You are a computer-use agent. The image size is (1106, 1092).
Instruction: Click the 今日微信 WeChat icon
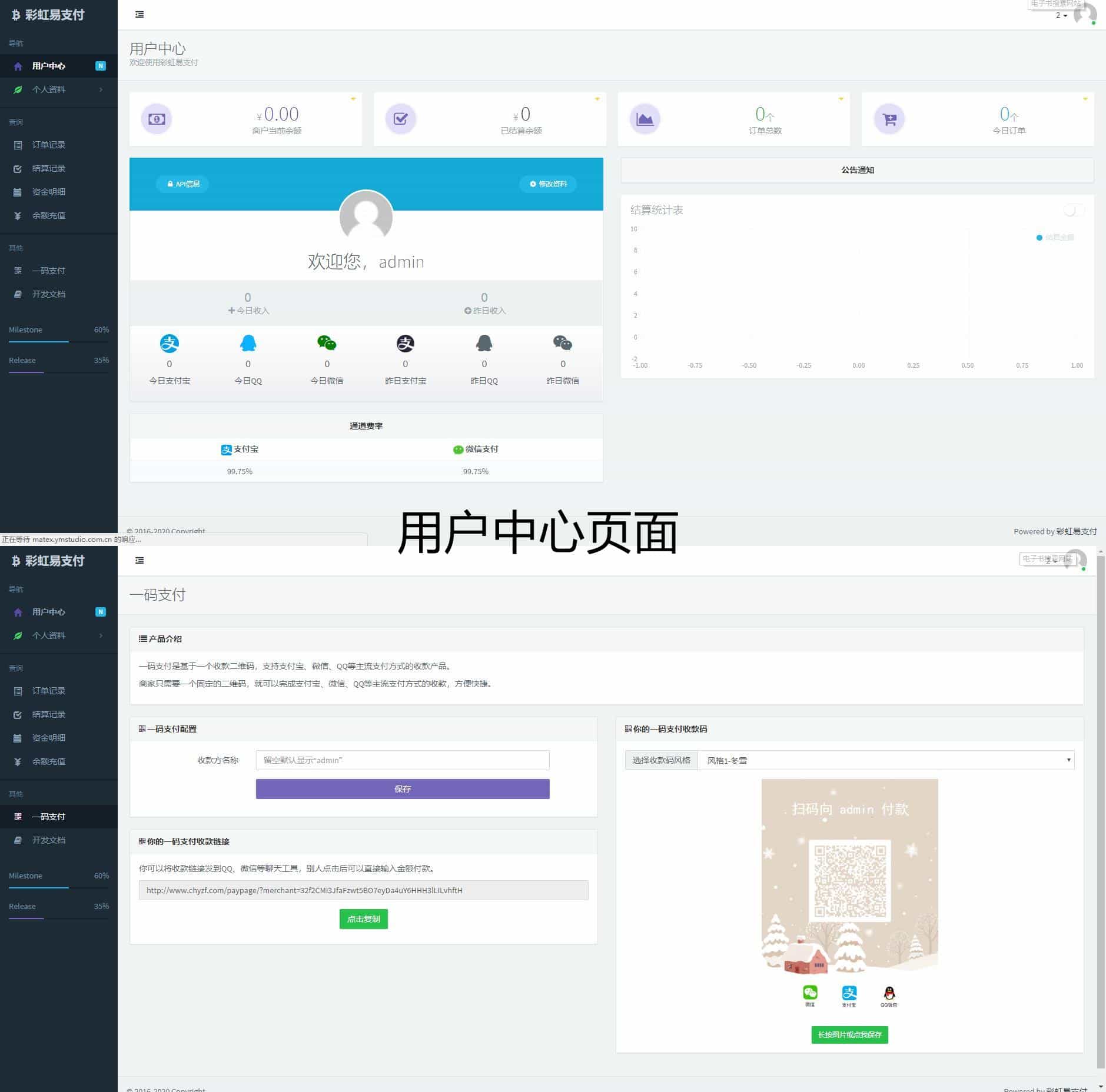coord(327,343)
